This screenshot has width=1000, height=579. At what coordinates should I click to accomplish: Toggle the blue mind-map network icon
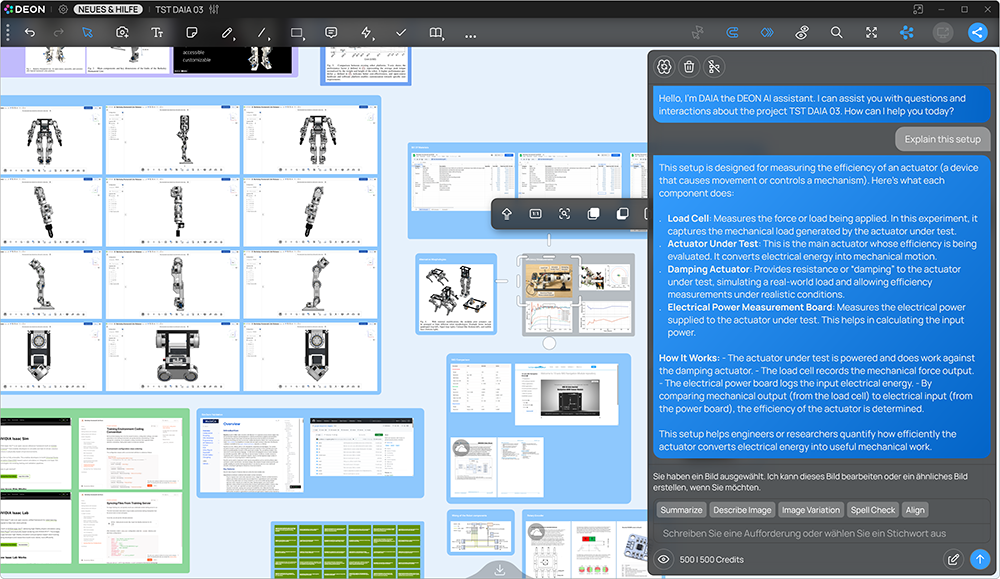click(x=906, y=33)
